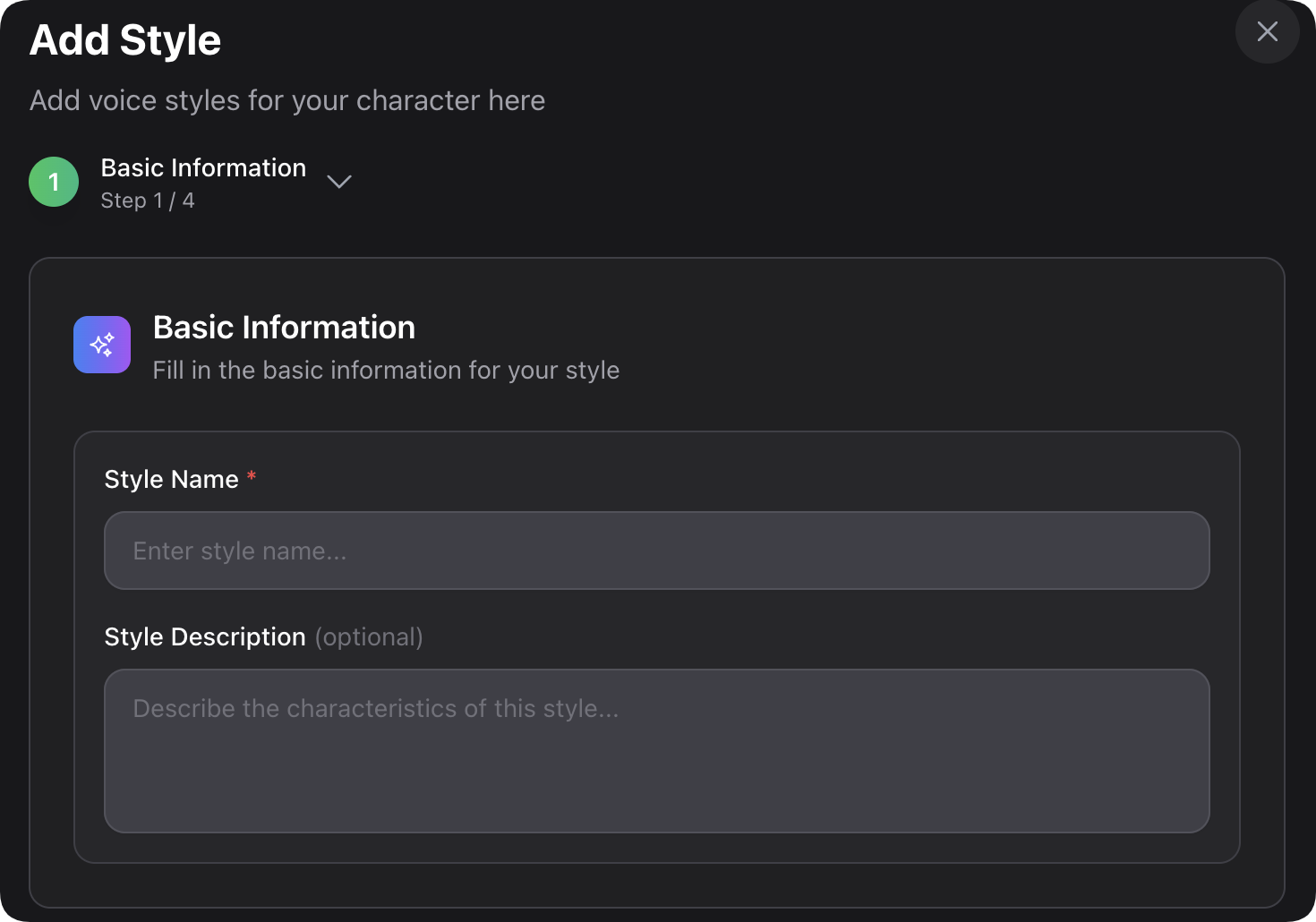The height and width of the screenshot is (922, 1316).
Task: Click 'Fill in the basic information' subtitle
Action: (386, 371)
